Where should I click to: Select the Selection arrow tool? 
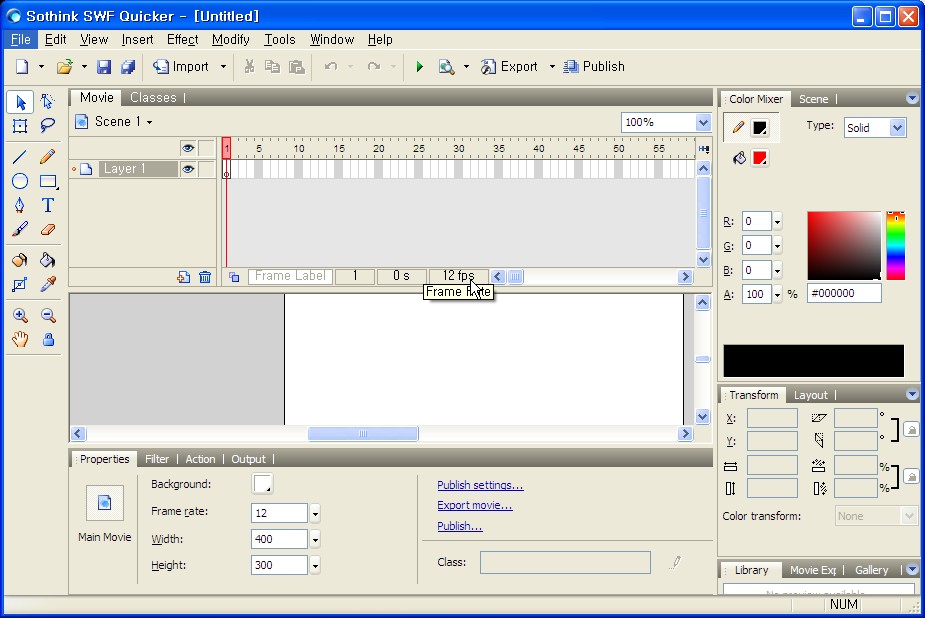(x=20, y=102)
